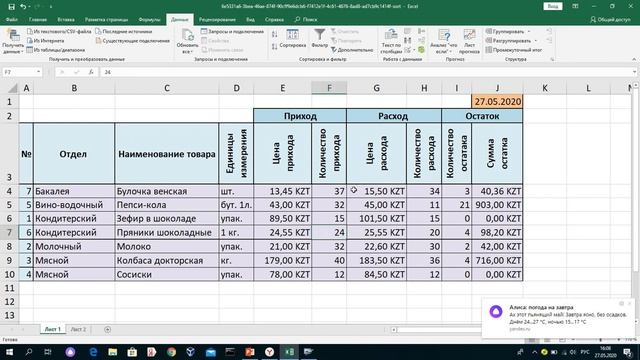This screenshot has width=640, height=360.
Task: Click the insert function fx icon
Action: pos(91,72)
